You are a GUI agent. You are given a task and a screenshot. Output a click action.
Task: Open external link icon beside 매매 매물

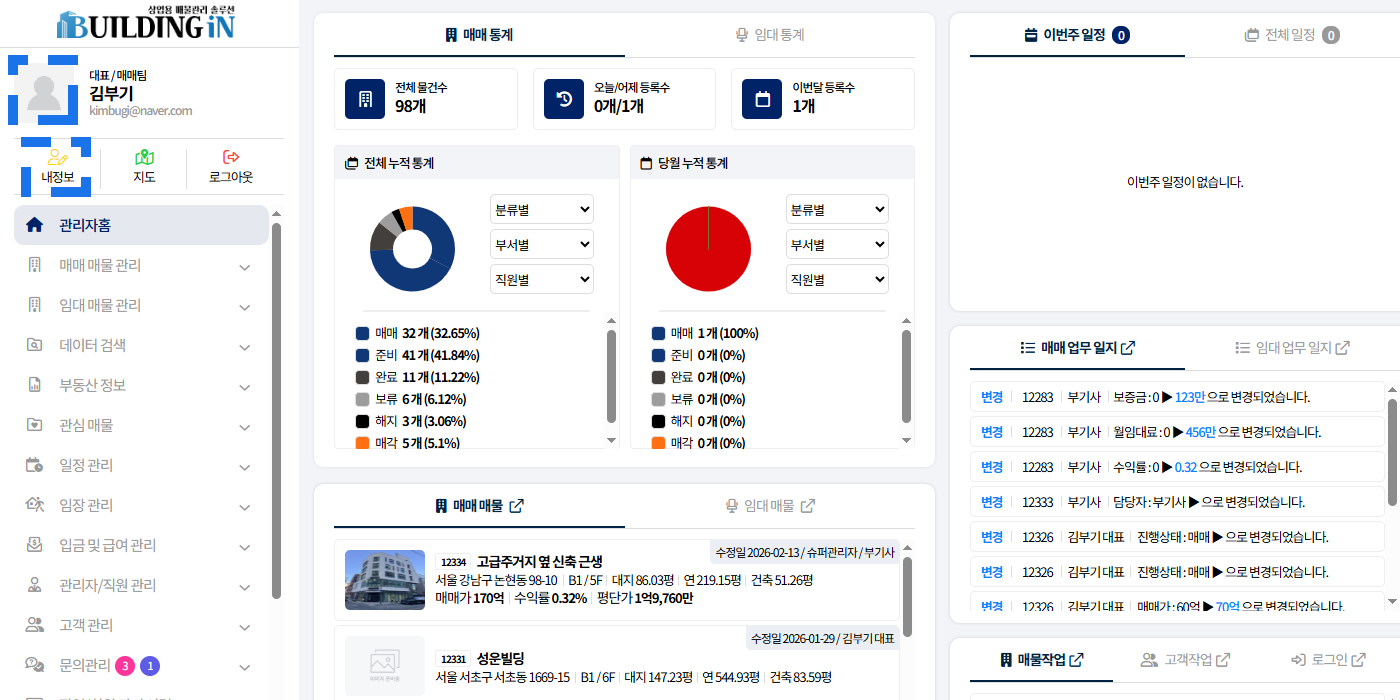point(516,506)
